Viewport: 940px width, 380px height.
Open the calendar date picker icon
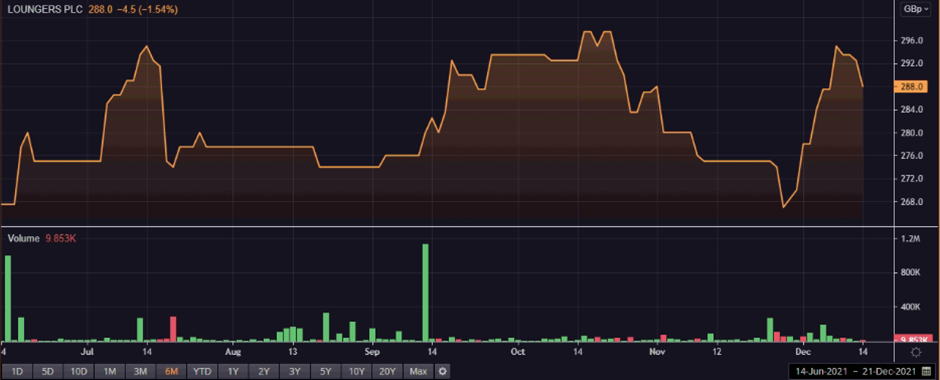[926, 372]
